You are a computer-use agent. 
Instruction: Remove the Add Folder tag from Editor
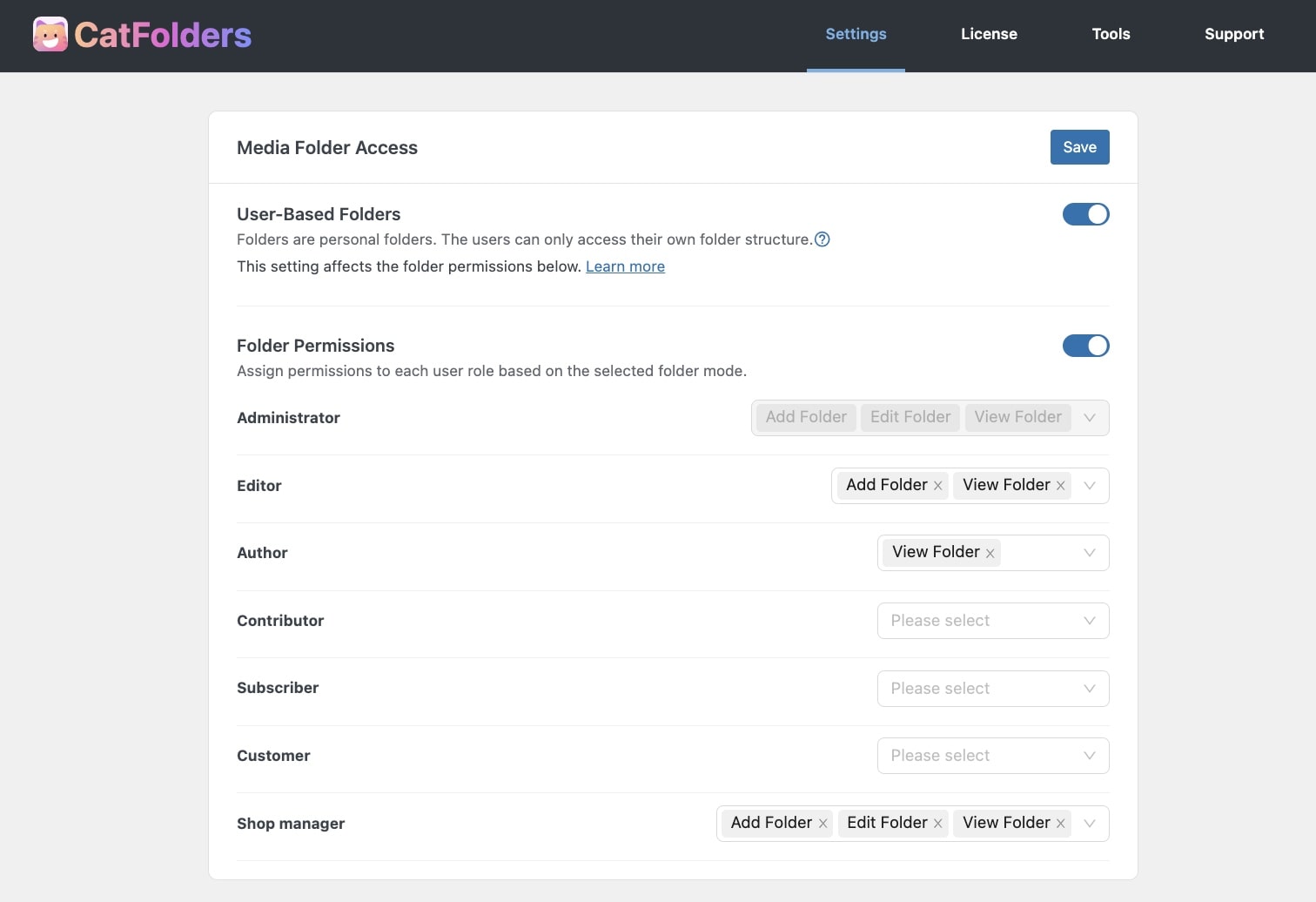(938, 485)
